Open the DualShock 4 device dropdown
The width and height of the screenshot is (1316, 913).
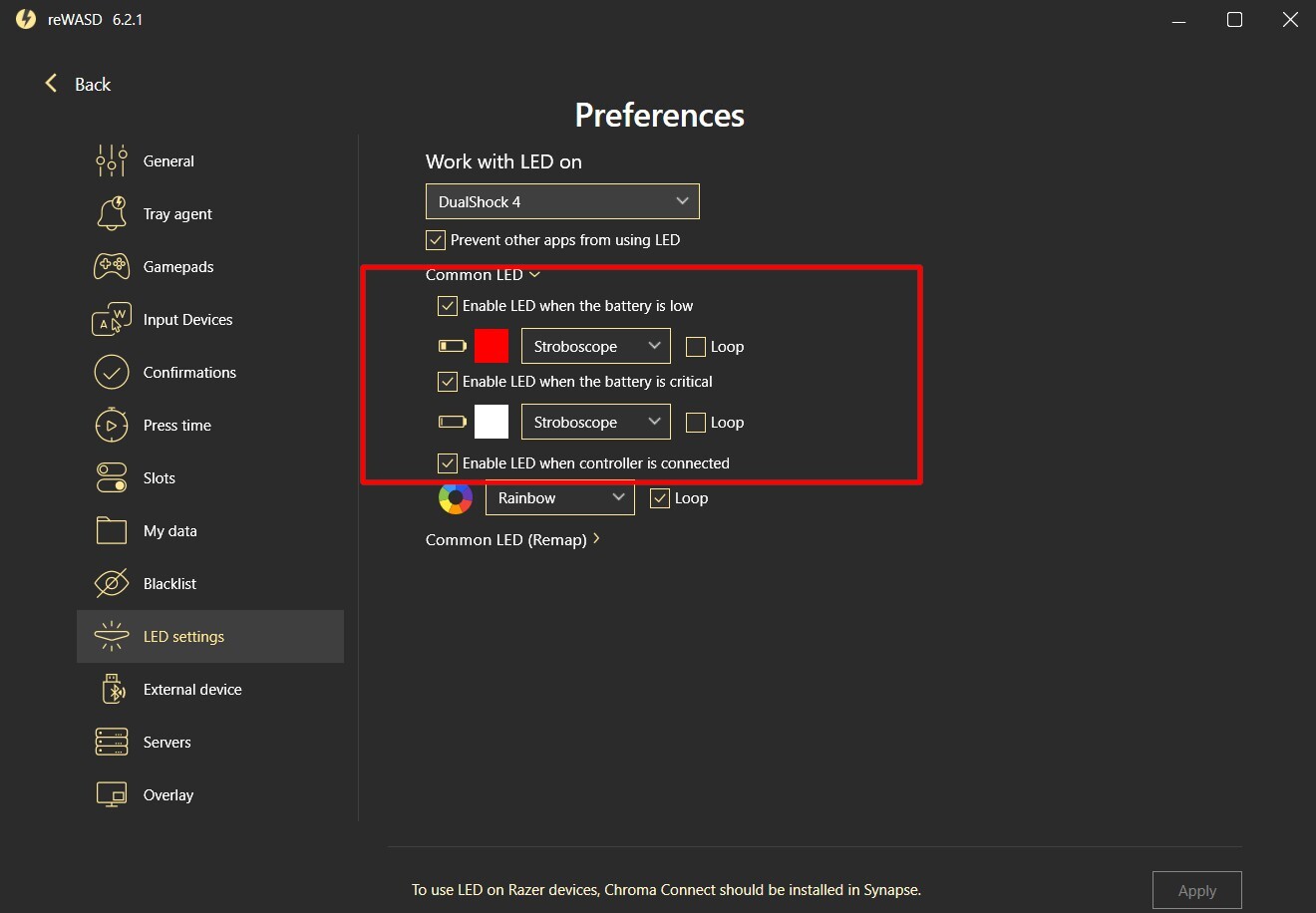click(x=562, y=201)
